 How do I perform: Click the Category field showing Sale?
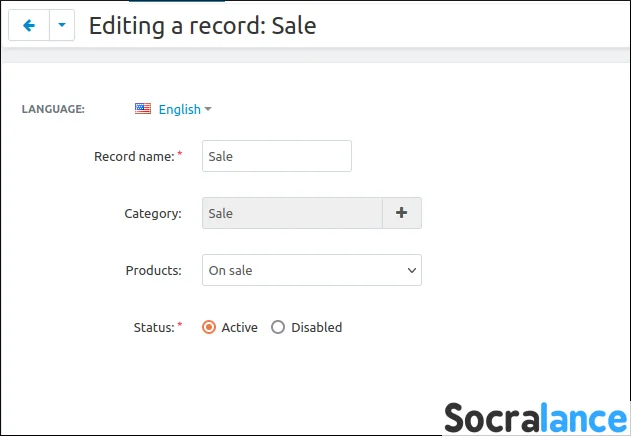coord(292,213)
